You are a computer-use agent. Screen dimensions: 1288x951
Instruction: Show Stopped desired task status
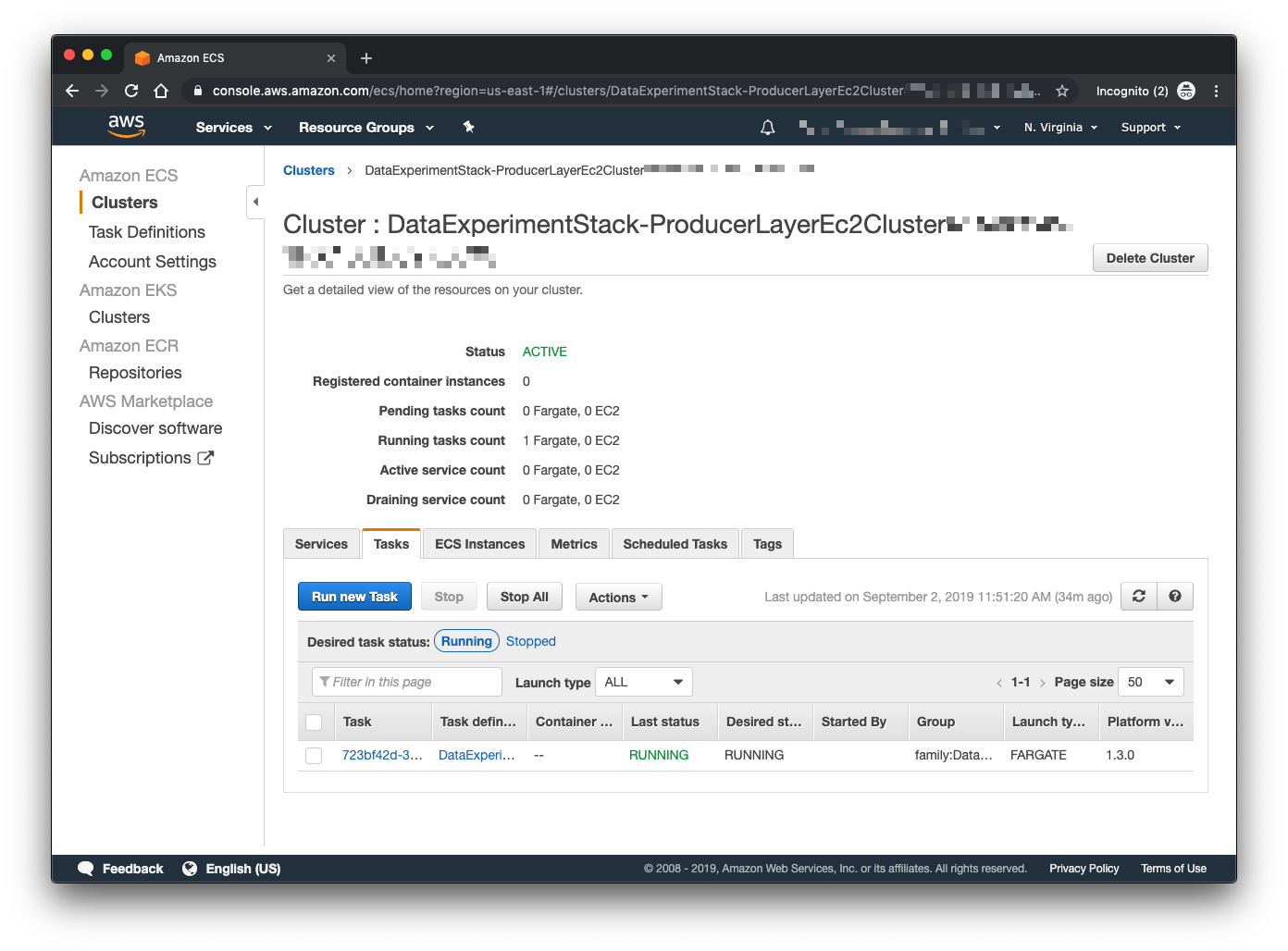click(x=531, y=641)
